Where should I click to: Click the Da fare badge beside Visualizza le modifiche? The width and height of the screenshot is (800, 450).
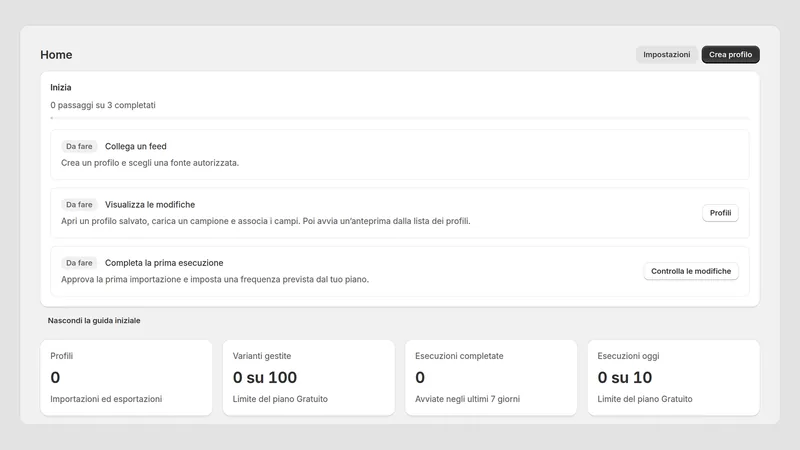(79, 205)
